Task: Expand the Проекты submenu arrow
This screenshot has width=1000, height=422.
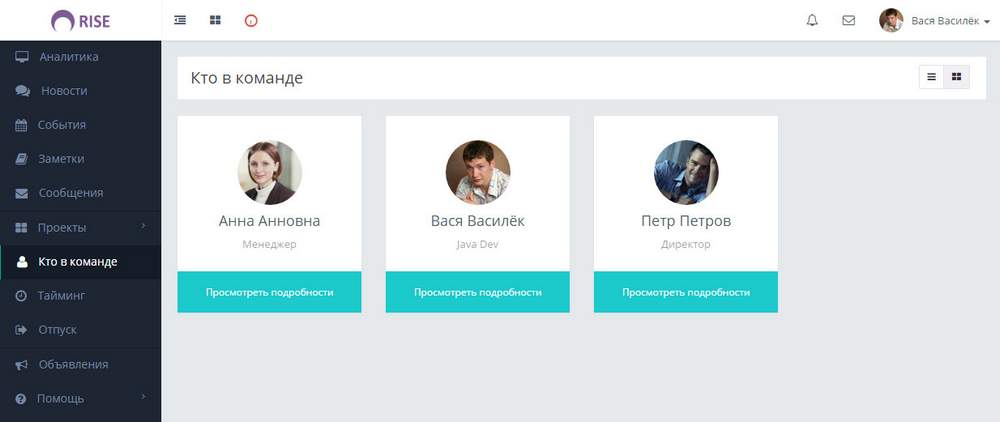Action: point(144,227)
